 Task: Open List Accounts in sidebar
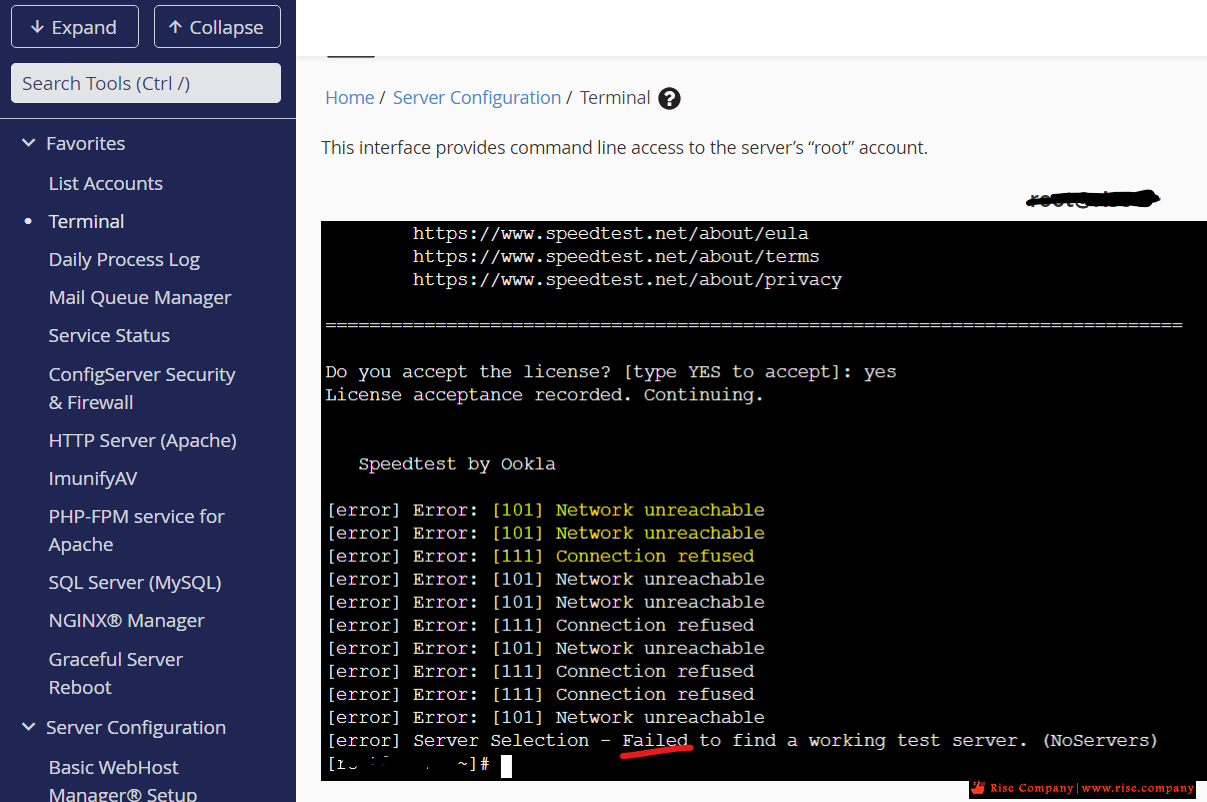(x=106, y=183)
